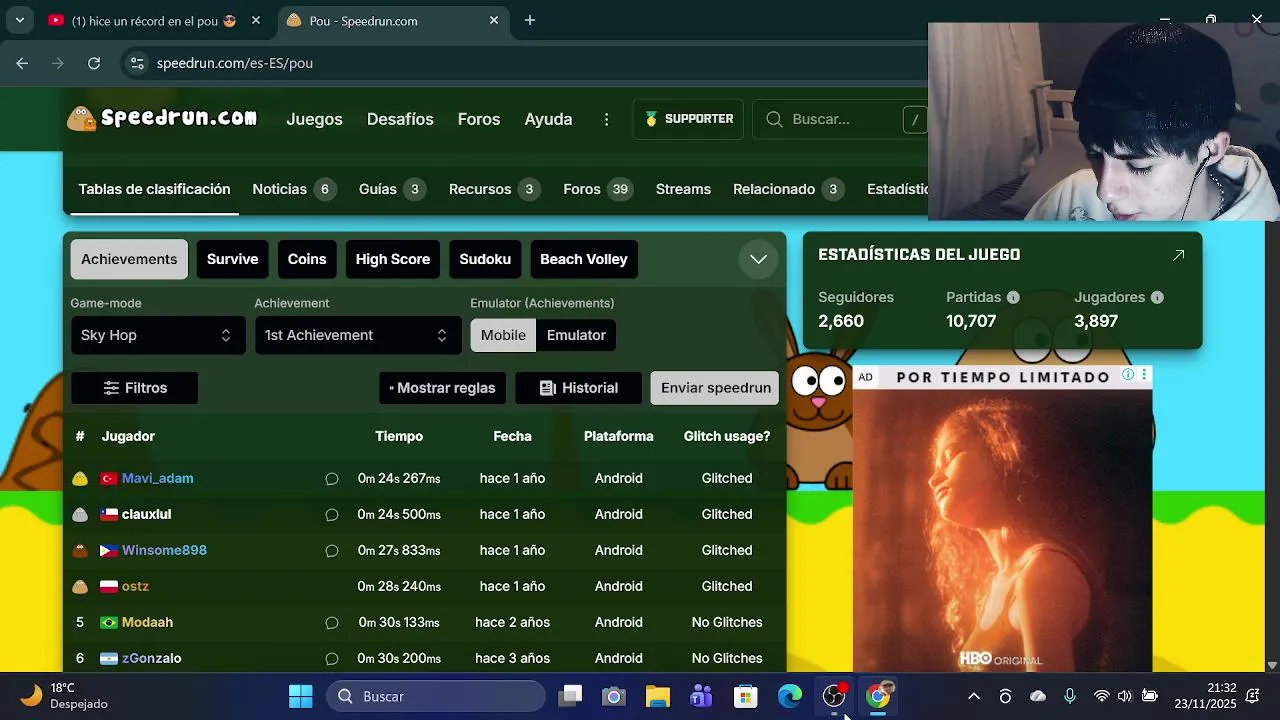Open Windows Start menu
This screenshot has height=720, width=1280.
point(300,696)
